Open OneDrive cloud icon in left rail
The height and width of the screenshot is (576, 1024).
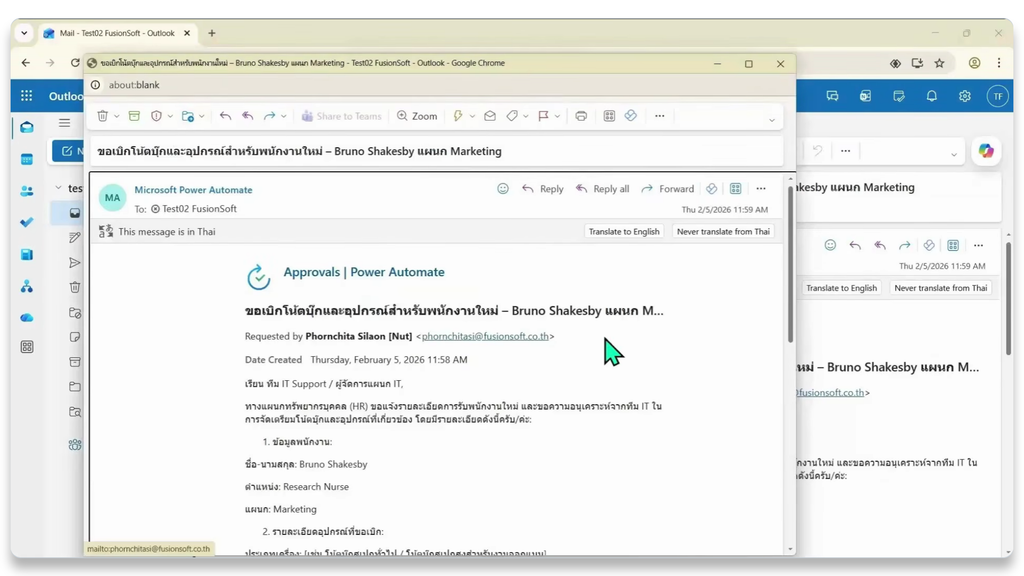(27, 317)
